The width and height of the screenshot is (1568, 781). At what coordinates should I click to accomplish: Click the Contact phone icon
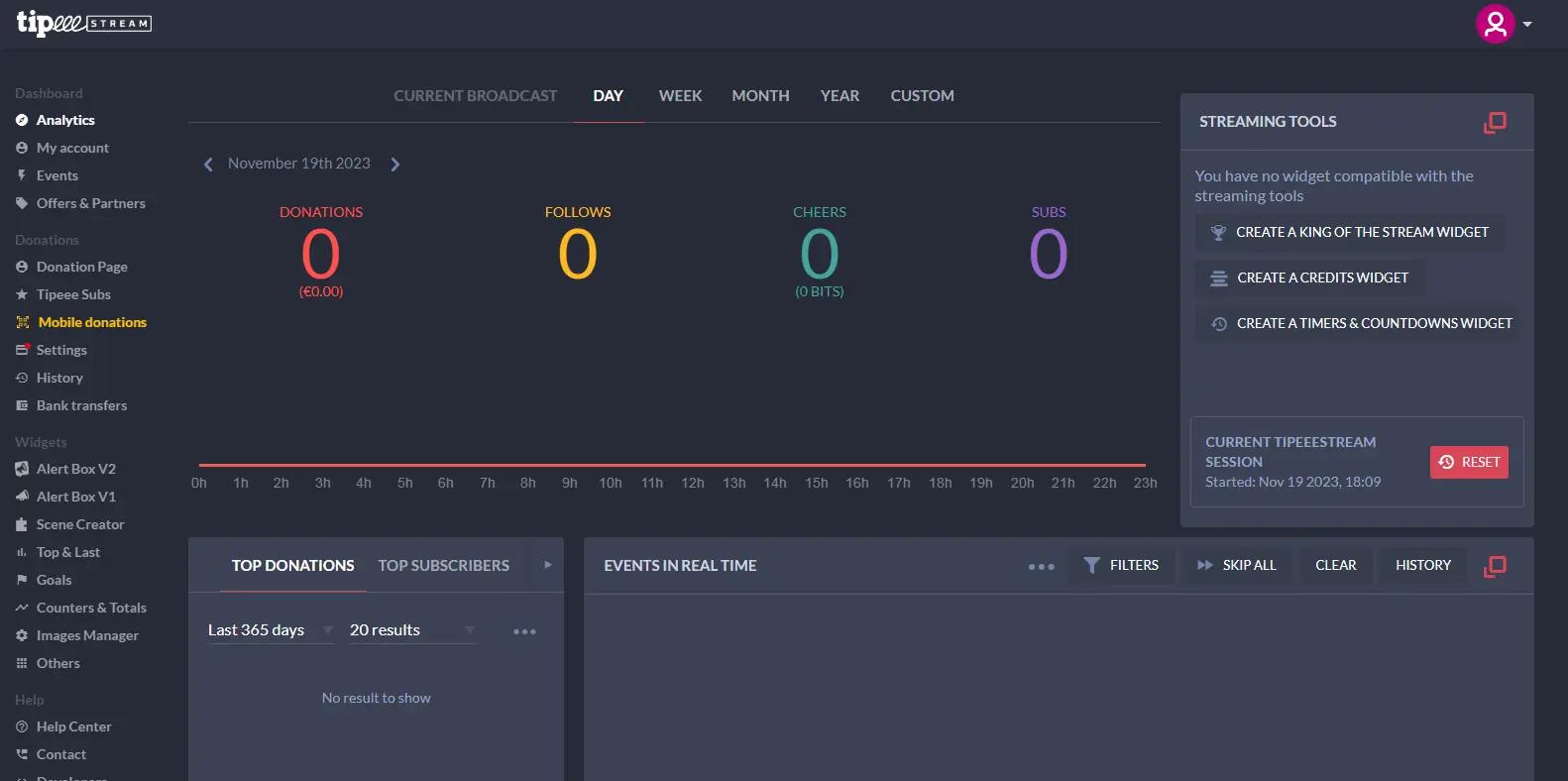pos(22,754)
